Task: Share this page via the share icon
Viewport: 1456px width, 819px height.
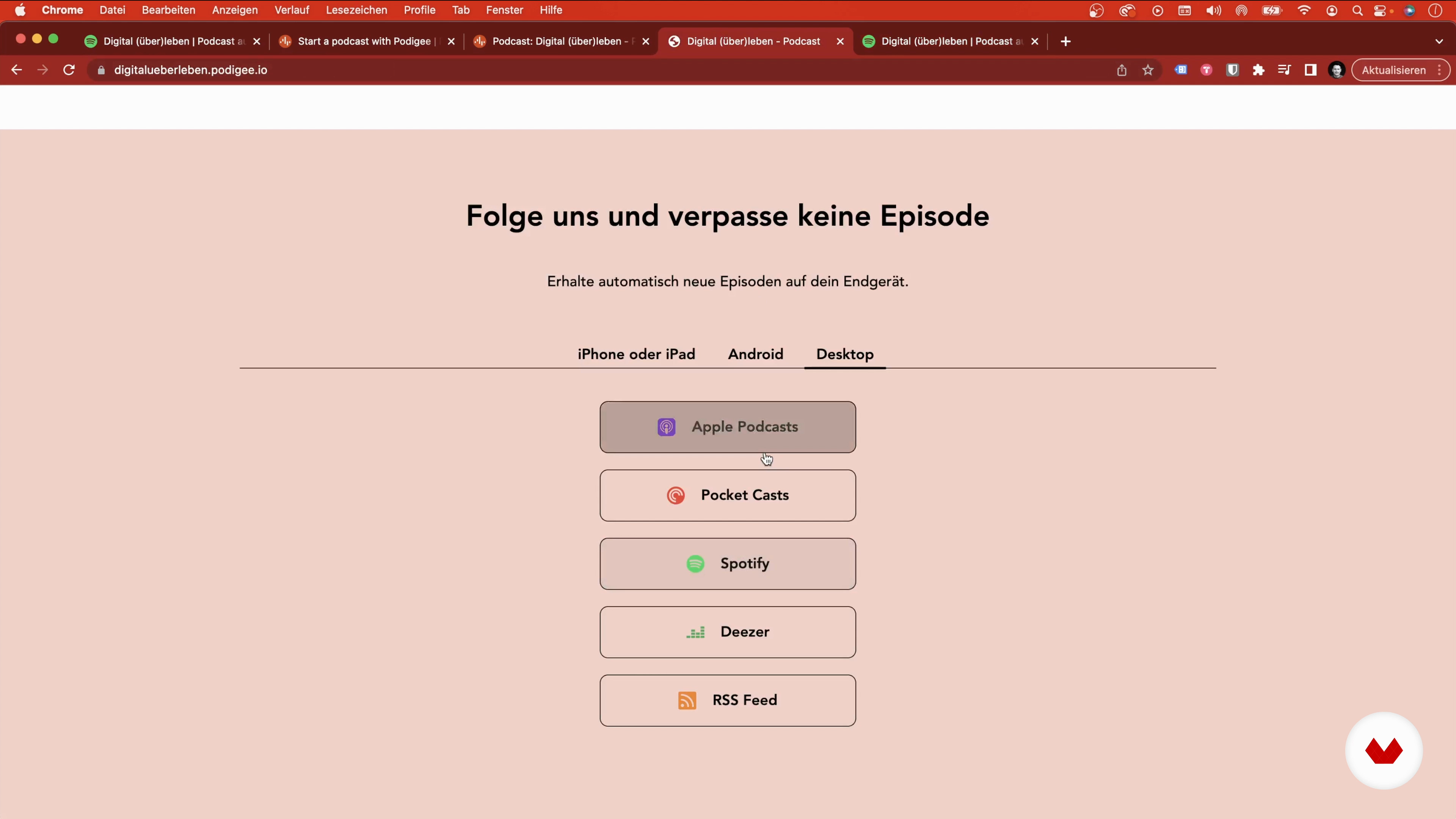Action: pos(1122,70)
